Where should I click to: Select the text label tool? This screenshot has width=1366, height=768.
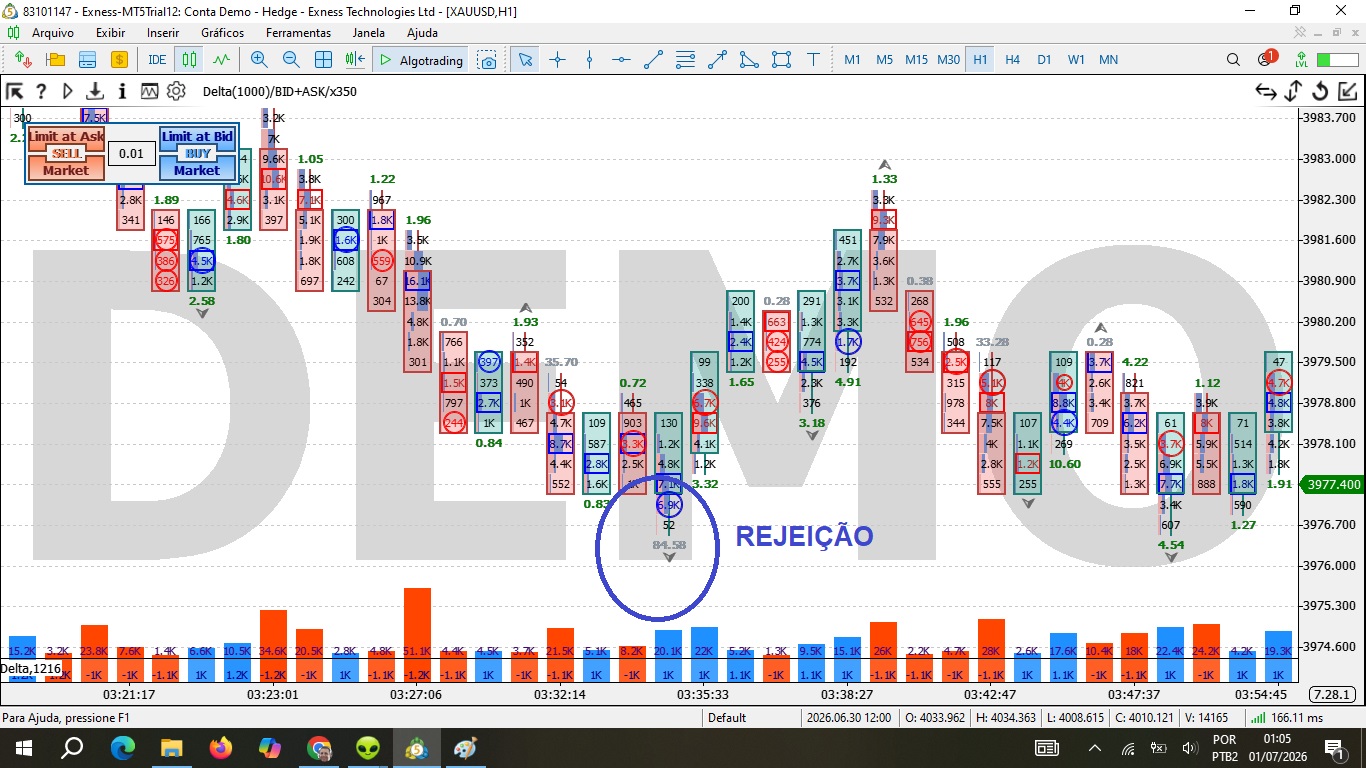tap(813, 60)
